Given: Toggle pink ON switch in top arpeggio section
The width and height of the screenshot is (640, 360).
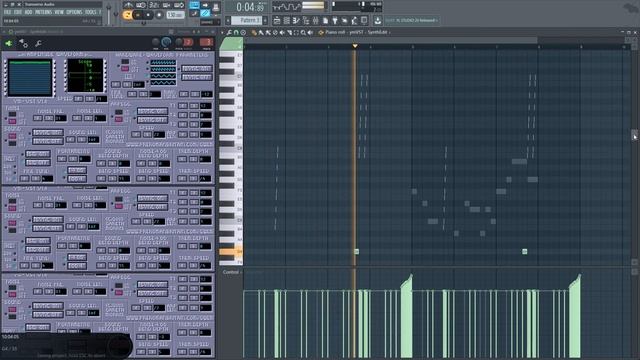Looking at the screenshot, I should click(118, 119).
